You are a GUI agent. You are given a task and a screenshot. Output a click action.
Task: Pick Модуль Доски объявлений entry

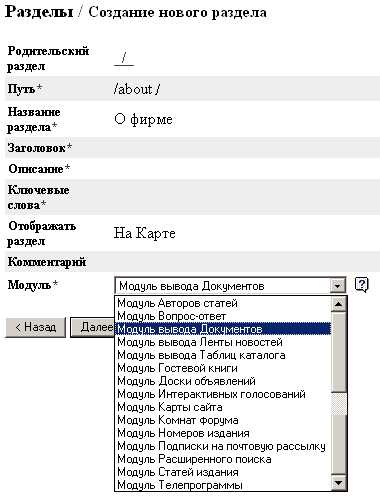tap(223, 381)
